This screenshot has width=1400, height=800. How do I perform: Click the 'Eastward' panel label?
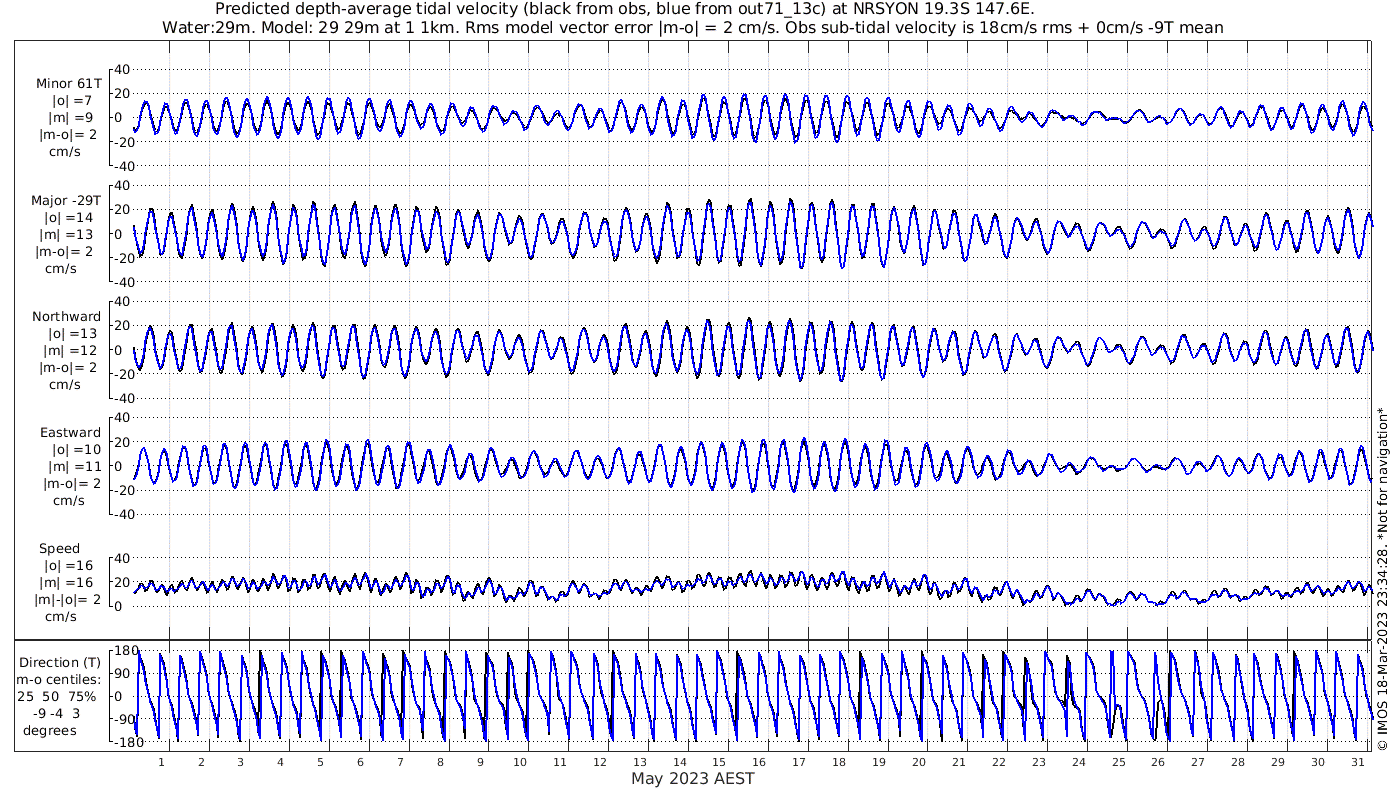point(70,432)
